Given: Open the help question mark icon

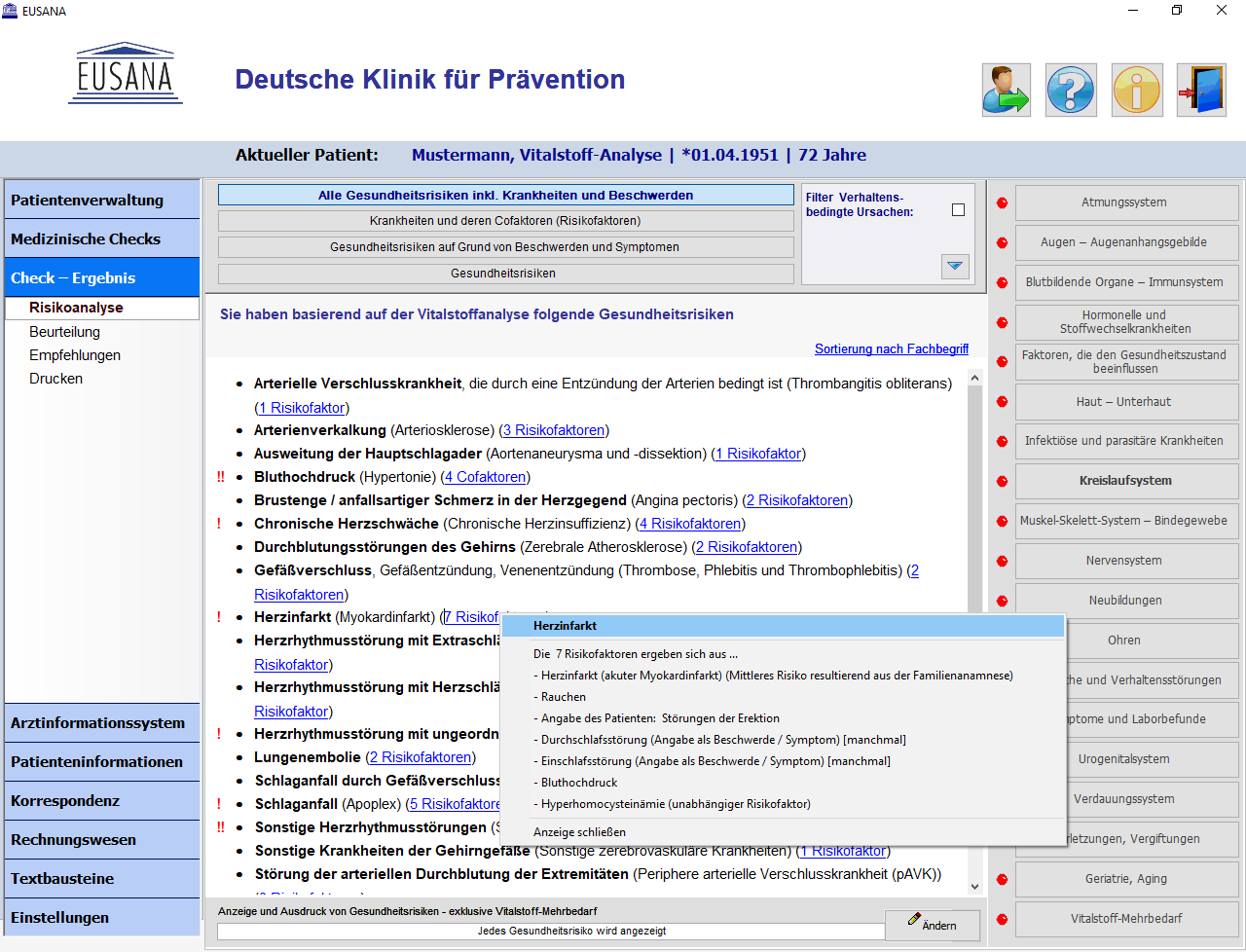Looking at the screenshot, I should [x=1071, y=91].
